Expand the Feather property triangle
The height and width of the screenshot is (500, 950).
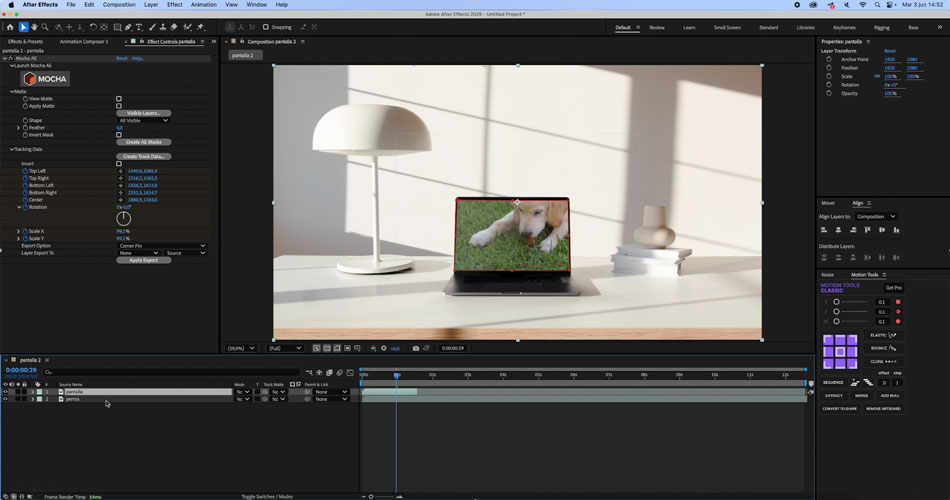[x=18, y=128]
